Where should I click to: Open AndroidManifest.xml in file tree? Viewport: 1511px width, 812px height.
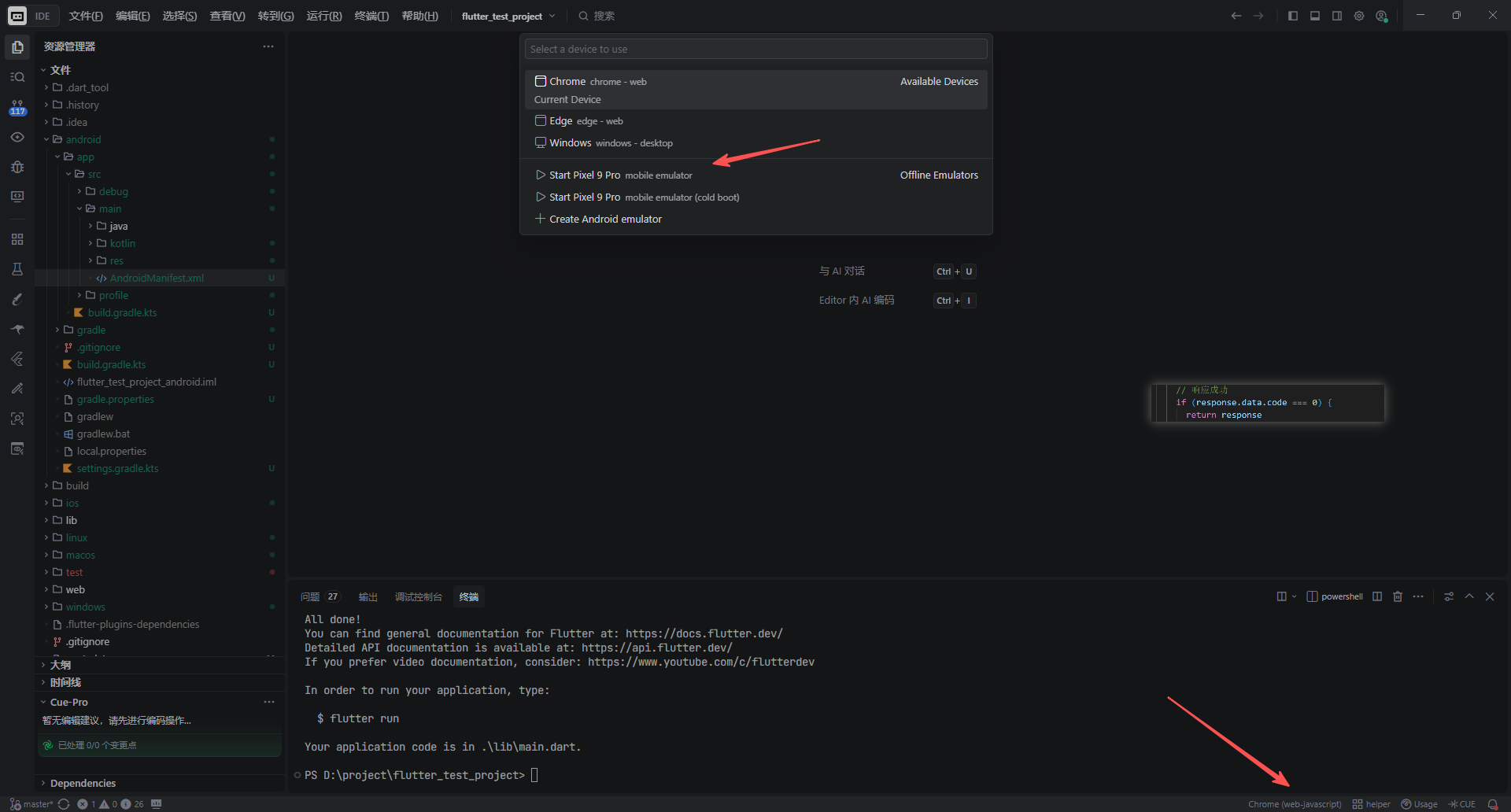click(x=160, y=278)
